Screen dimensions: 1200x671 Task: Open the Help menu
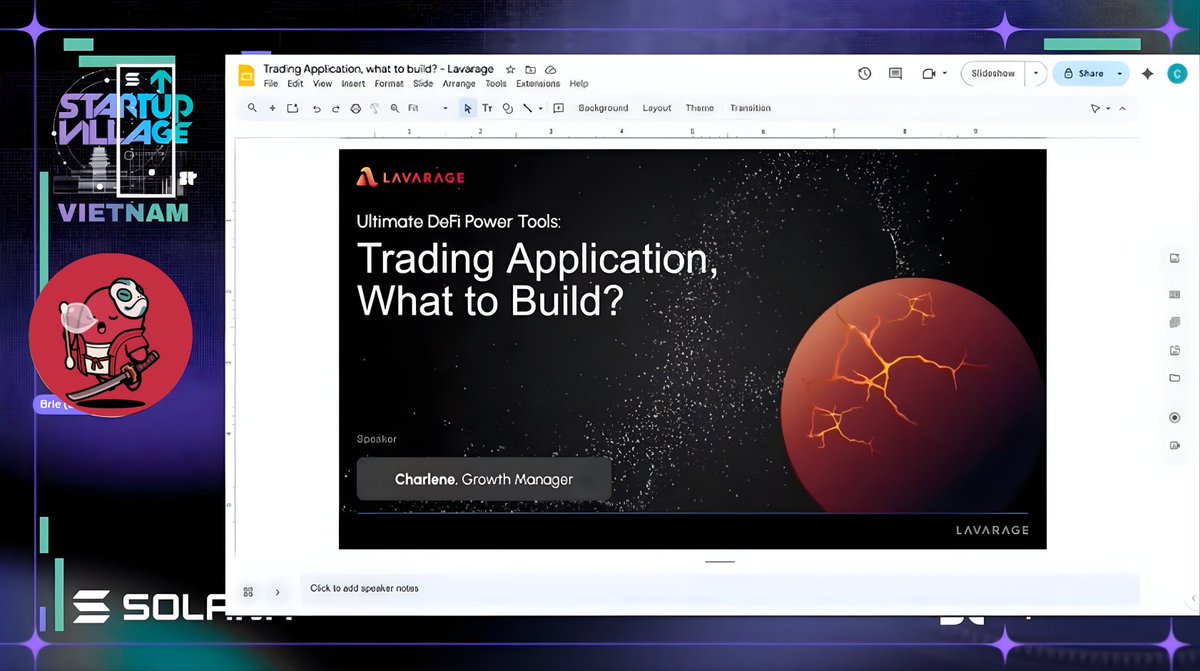[x=579, y=84]
